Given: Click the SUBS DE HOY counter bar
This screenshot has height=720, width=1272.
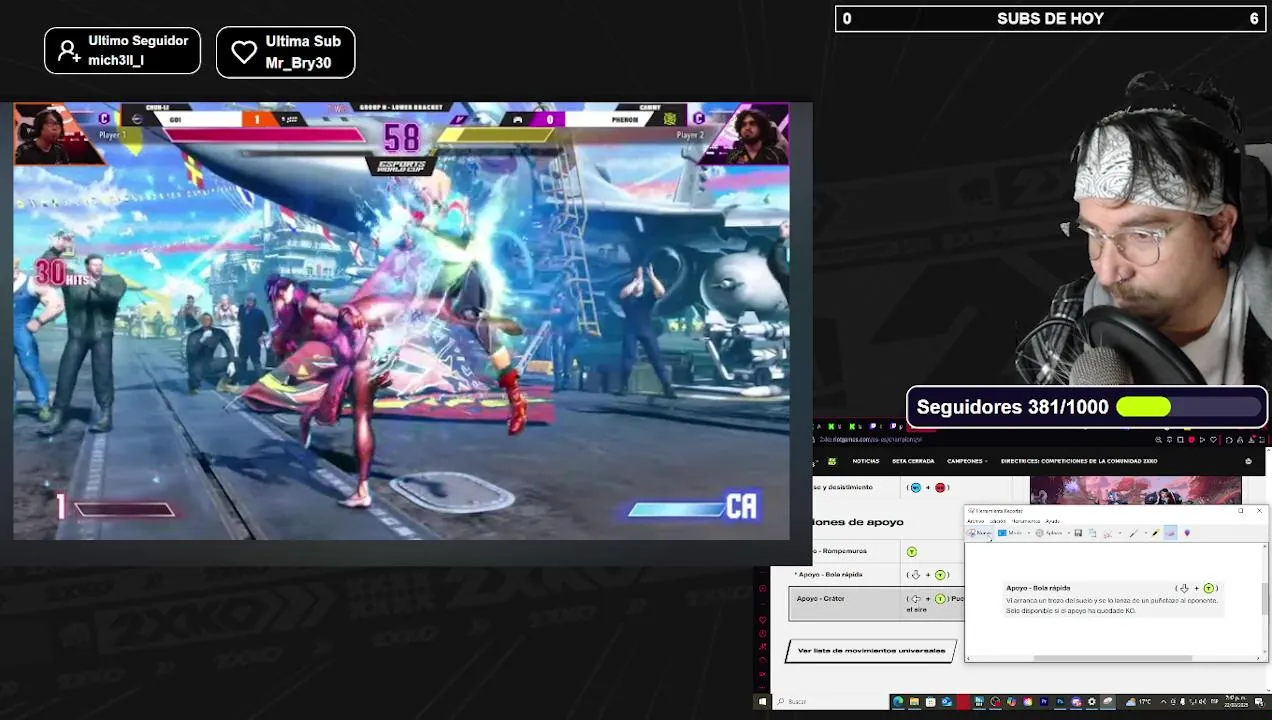Looking at the screenshot, I should coord(1050,18).
